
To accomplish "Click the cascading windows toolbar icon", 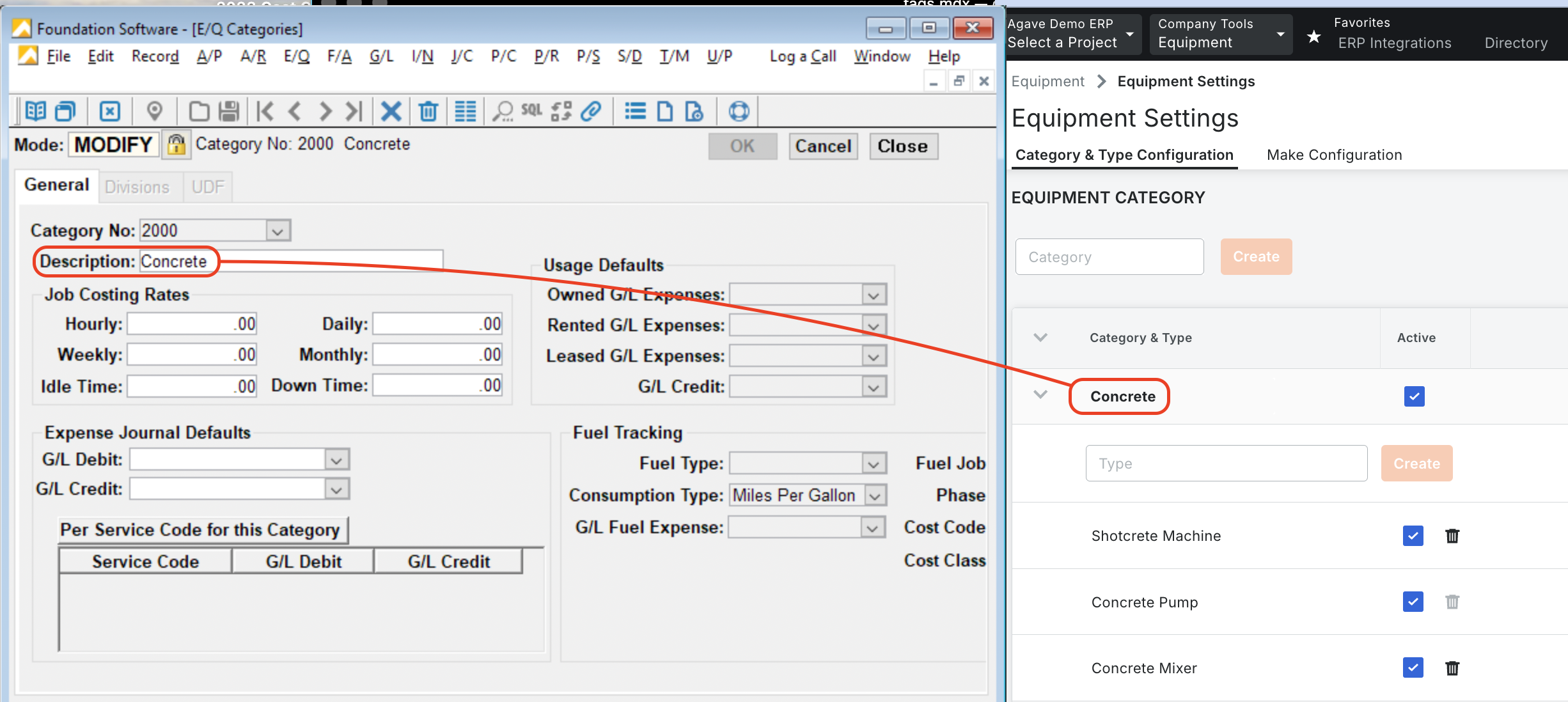I will [65, 111].
